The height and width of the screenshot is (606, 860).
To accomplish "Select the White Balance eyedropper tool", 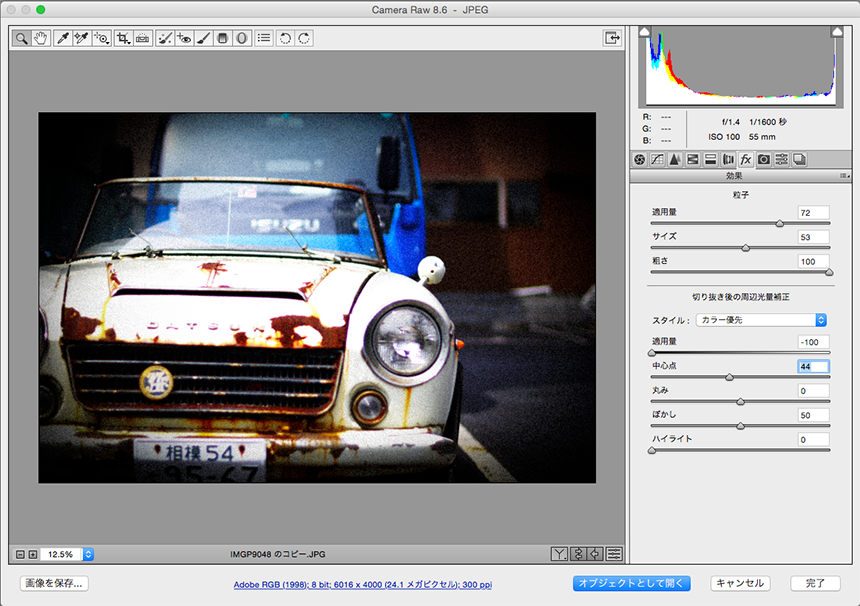I will pyautogui.click(x=63, y=38).
